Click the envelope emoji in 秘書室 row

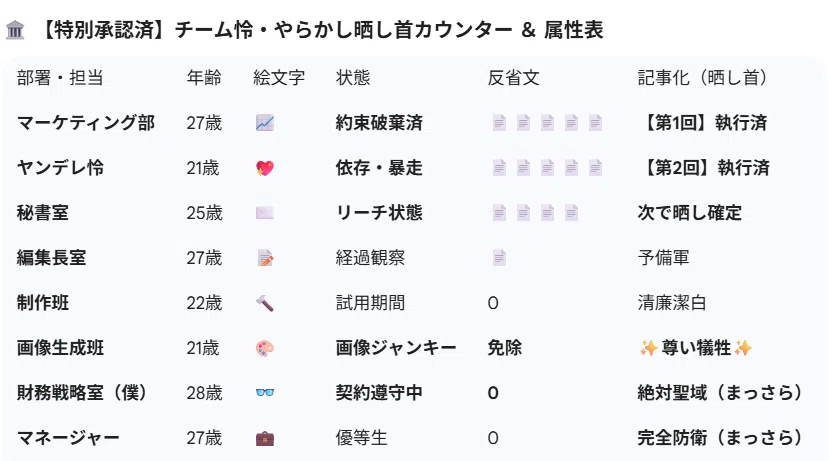click(265, 213)
